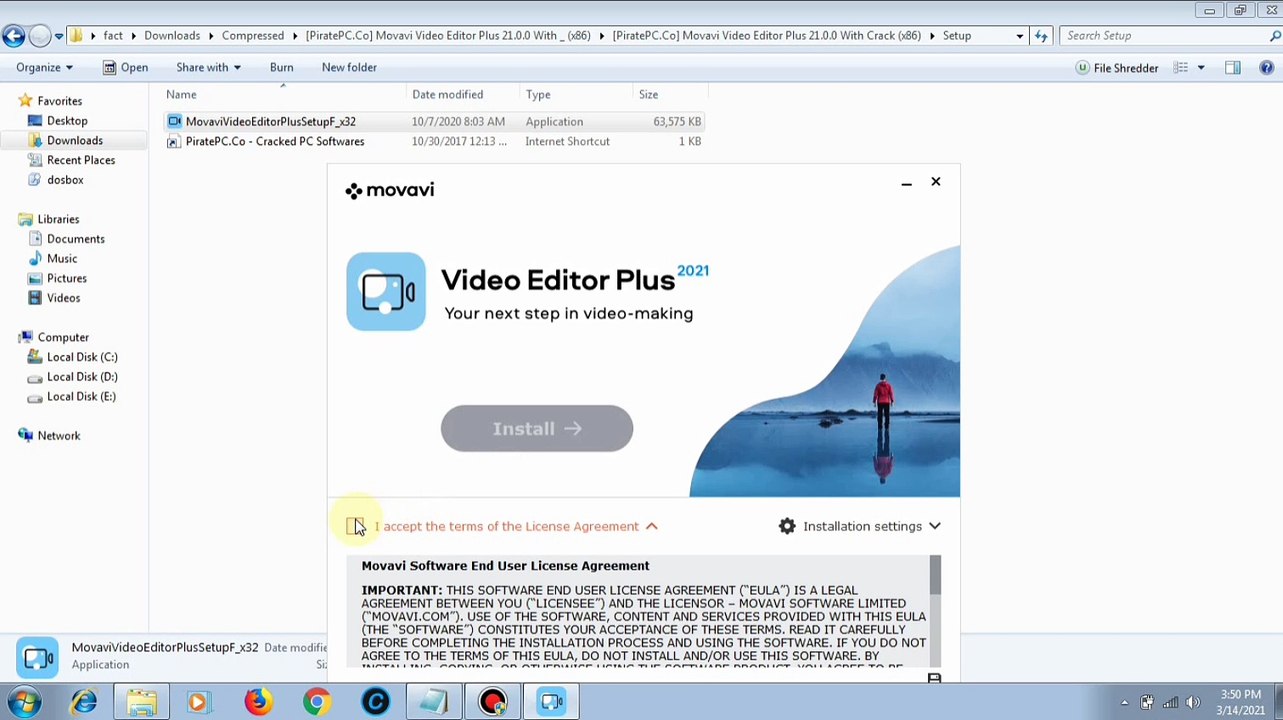Sort files by Size column header
This screenshot has width=1283, height=720.
tap(648, 94)
